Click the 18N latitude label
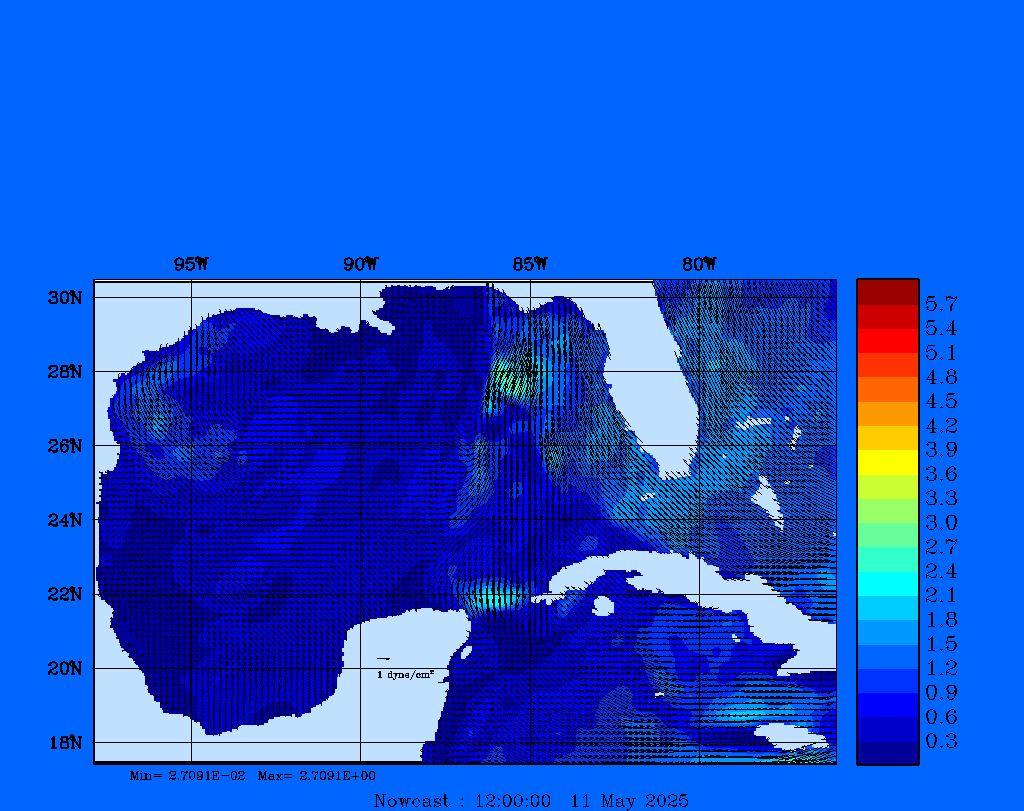The height and width of the screenshot is (811, 1024). click(65, 742)
